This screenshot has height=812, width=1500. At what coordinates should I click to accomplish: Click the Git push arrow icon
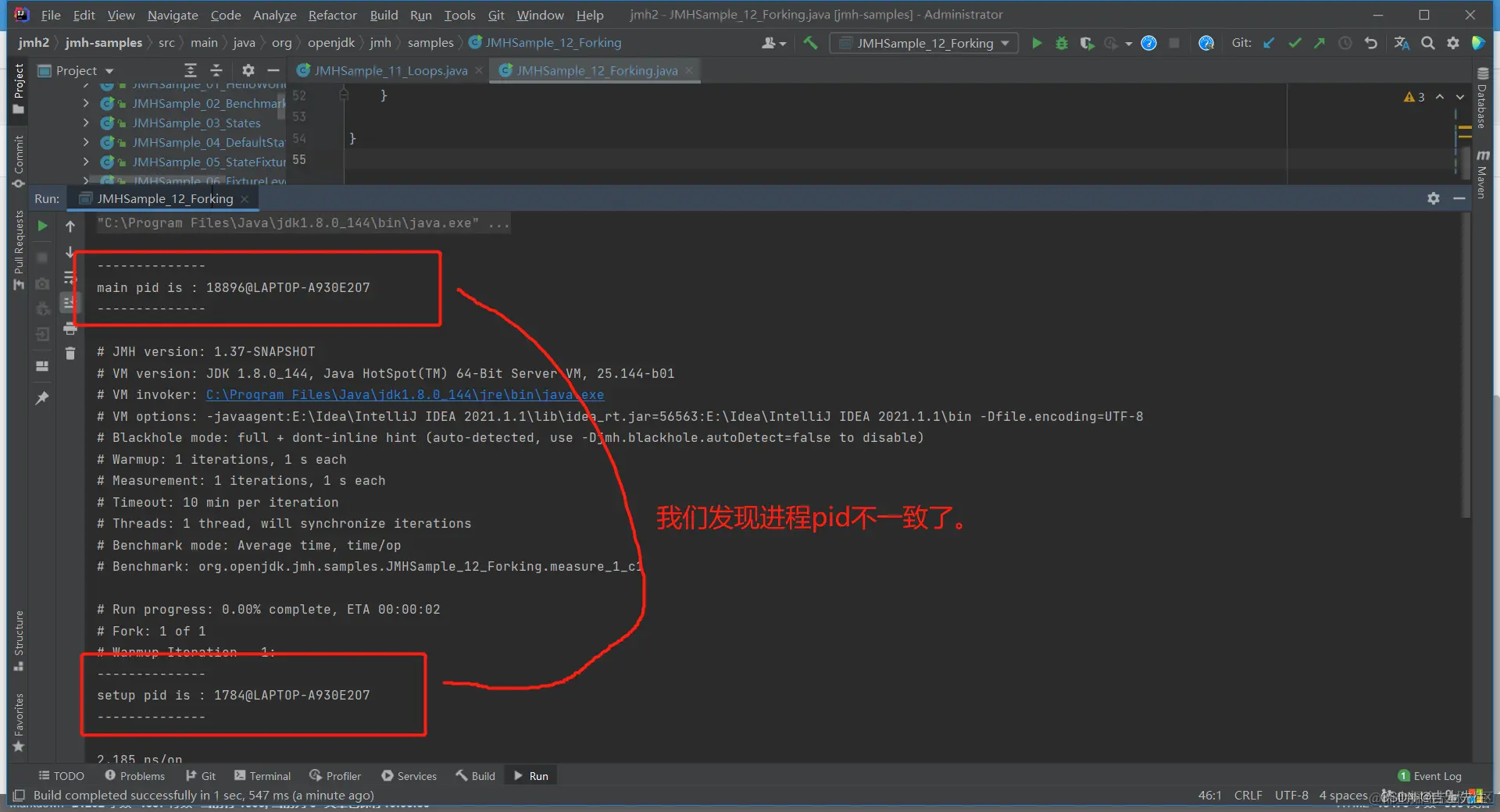tap(1320, 43)
